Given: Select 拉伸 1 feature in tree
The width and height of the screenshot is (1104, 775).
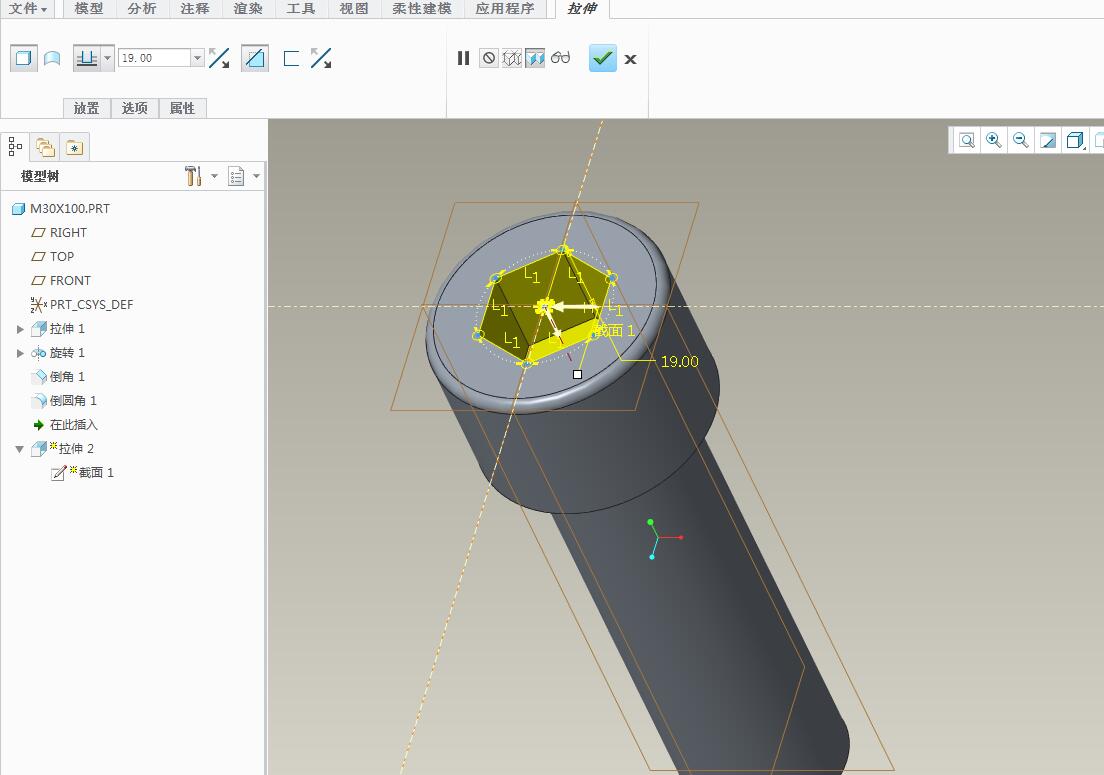Looking at the screenshot, I should 58,329.
